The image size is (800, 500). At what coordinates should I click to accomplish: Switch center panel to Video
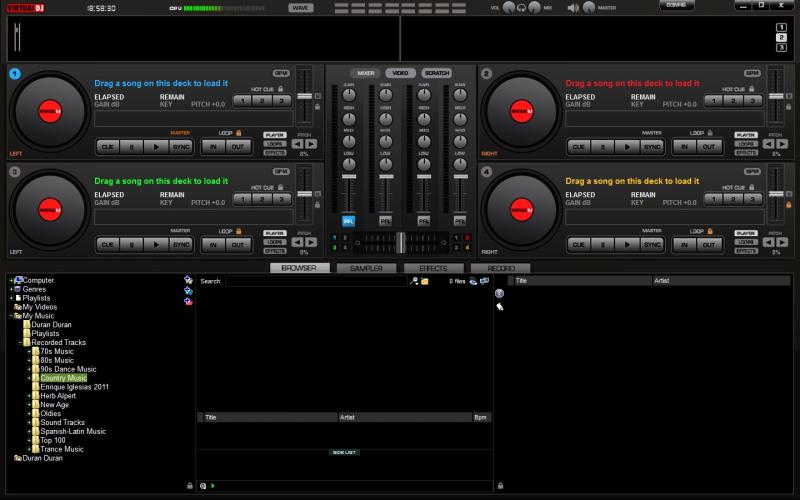[x=401, y=73]
